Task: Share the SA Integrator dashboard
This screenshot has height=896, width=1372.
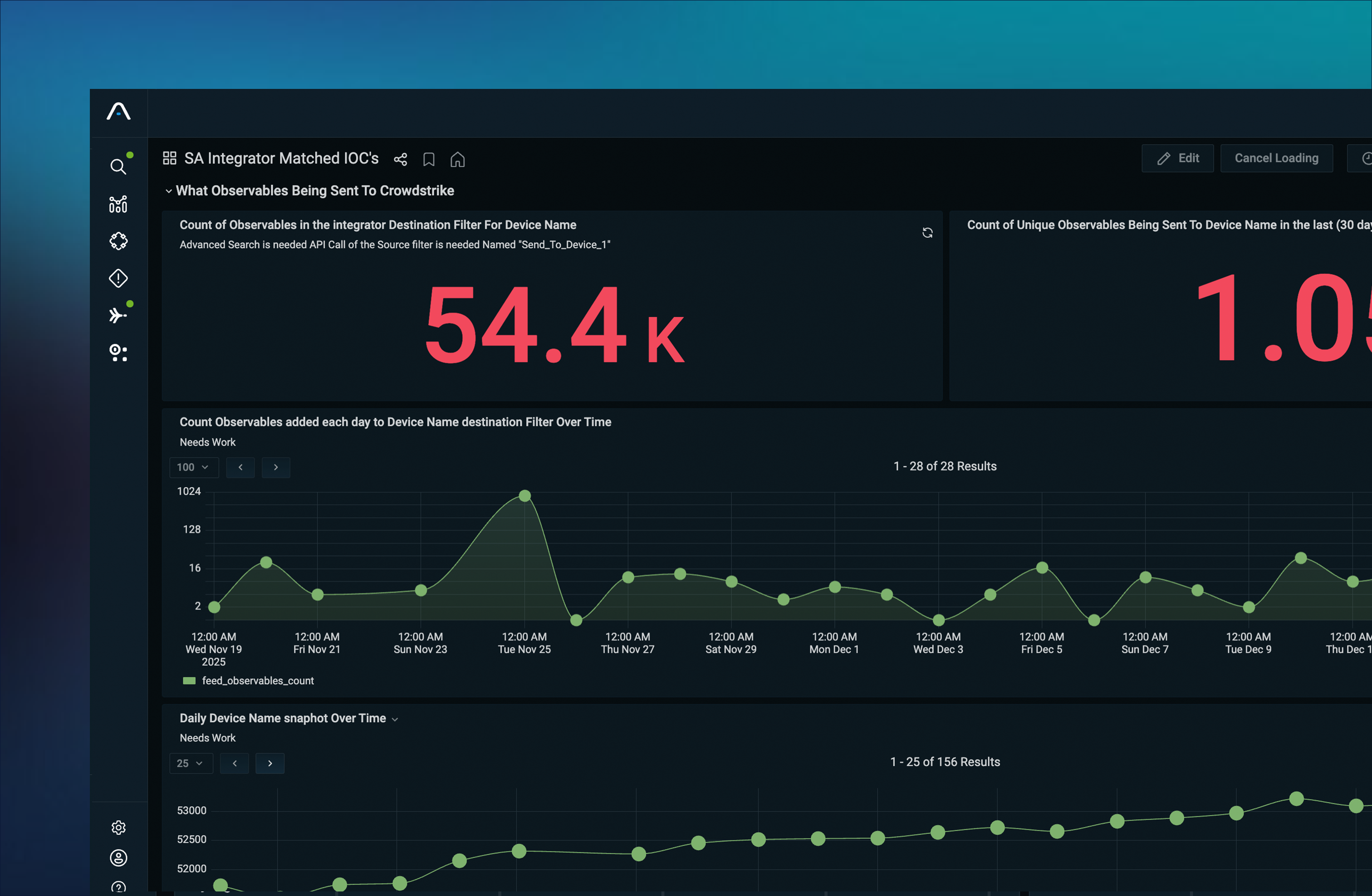Action: [x=401, y=160]
